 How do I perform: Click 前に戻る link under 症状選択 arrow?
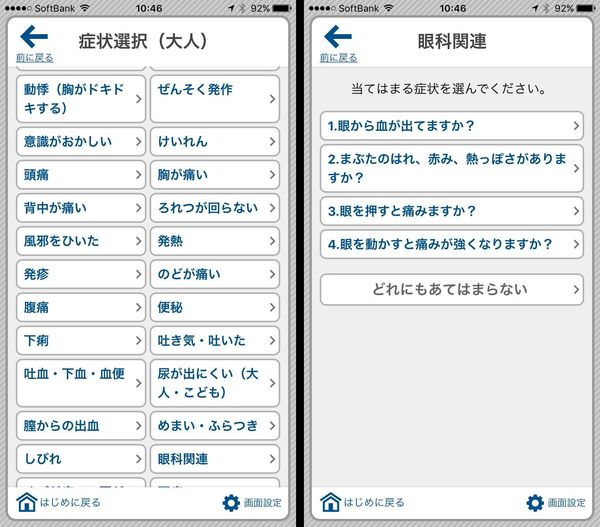[34, 58]
